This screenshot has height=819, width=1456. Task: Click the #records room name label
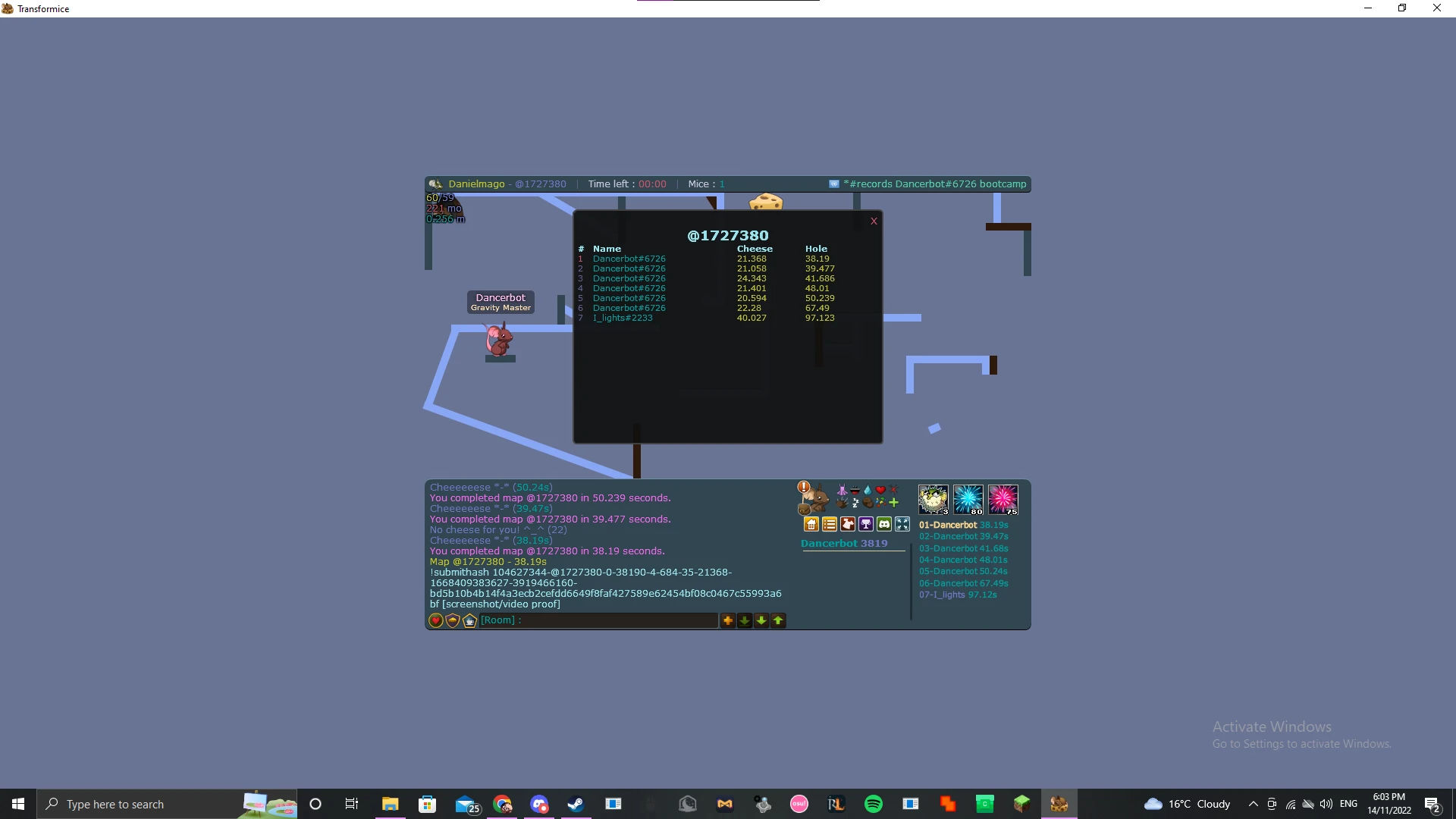(x=936, y=184)
